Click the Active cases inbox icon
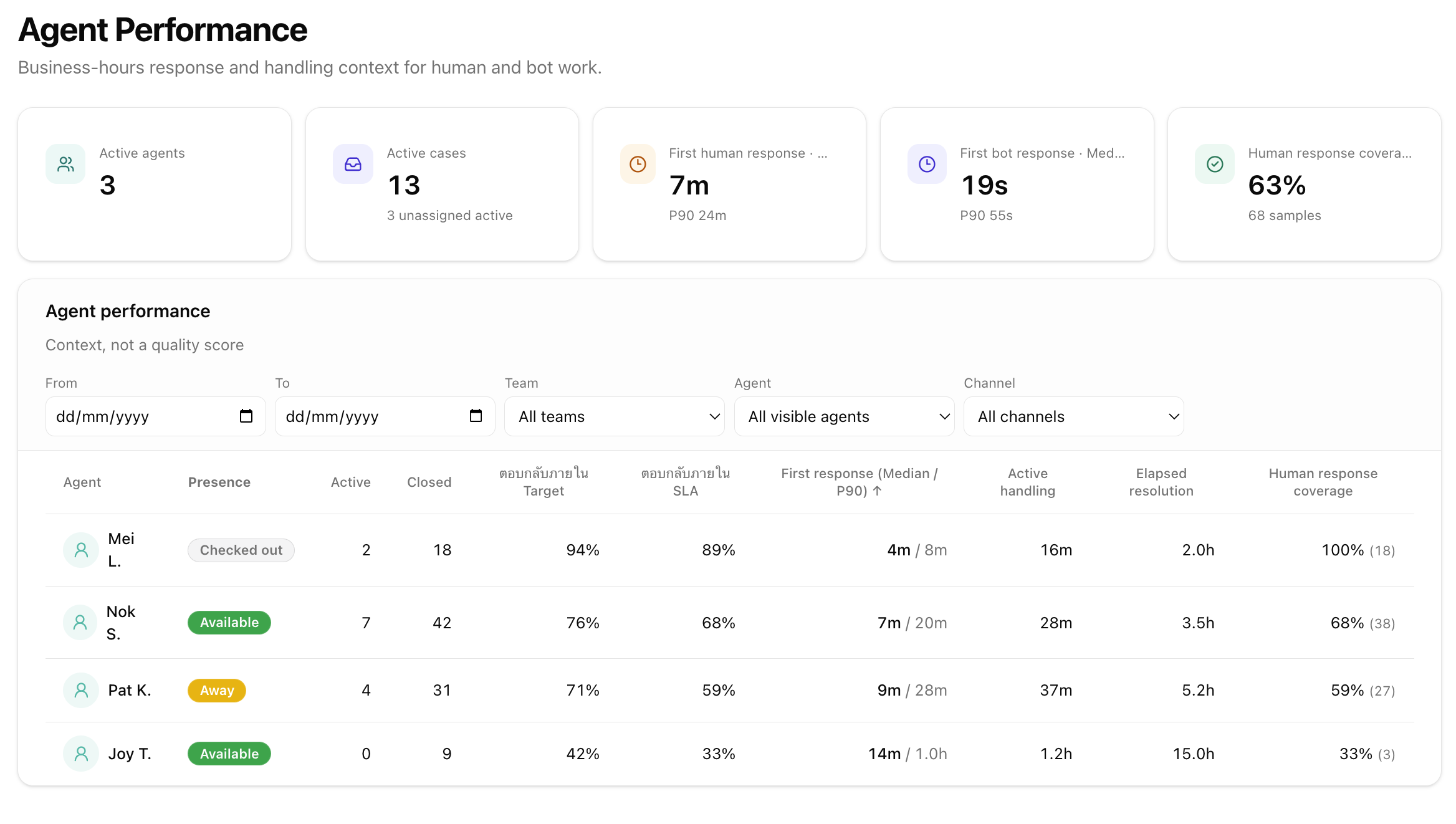 (x=353, y=164)
